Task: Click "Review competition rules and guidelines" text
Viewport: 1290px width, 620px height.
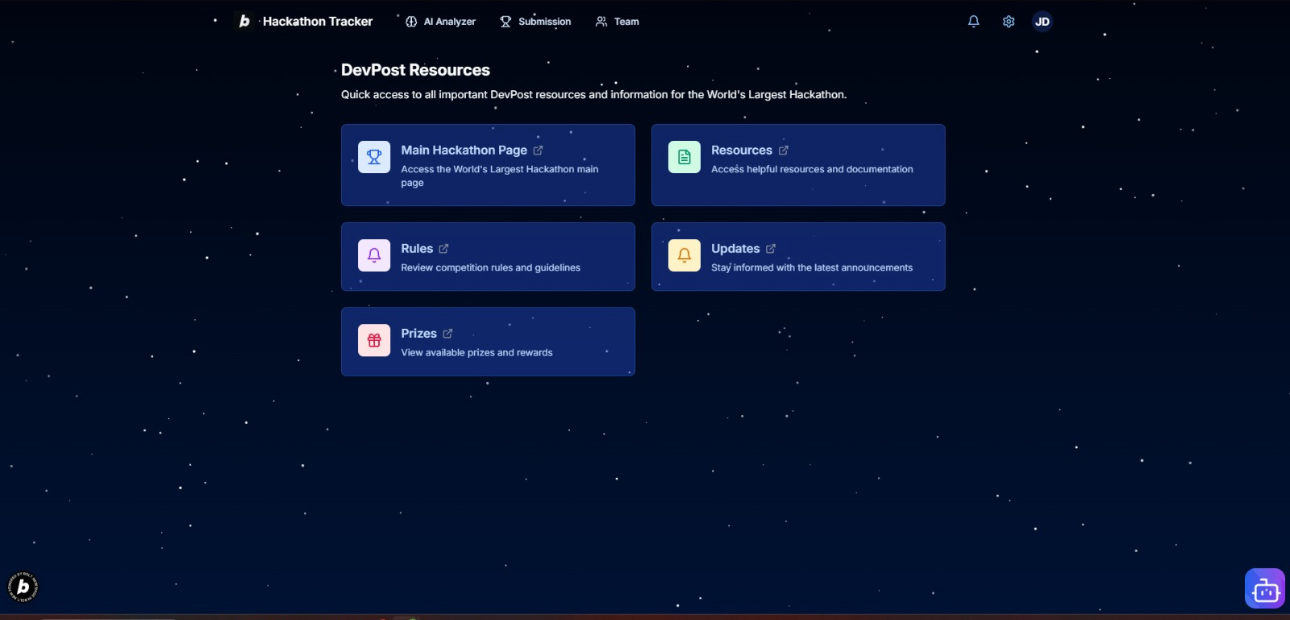Action: tap(490, 267)
